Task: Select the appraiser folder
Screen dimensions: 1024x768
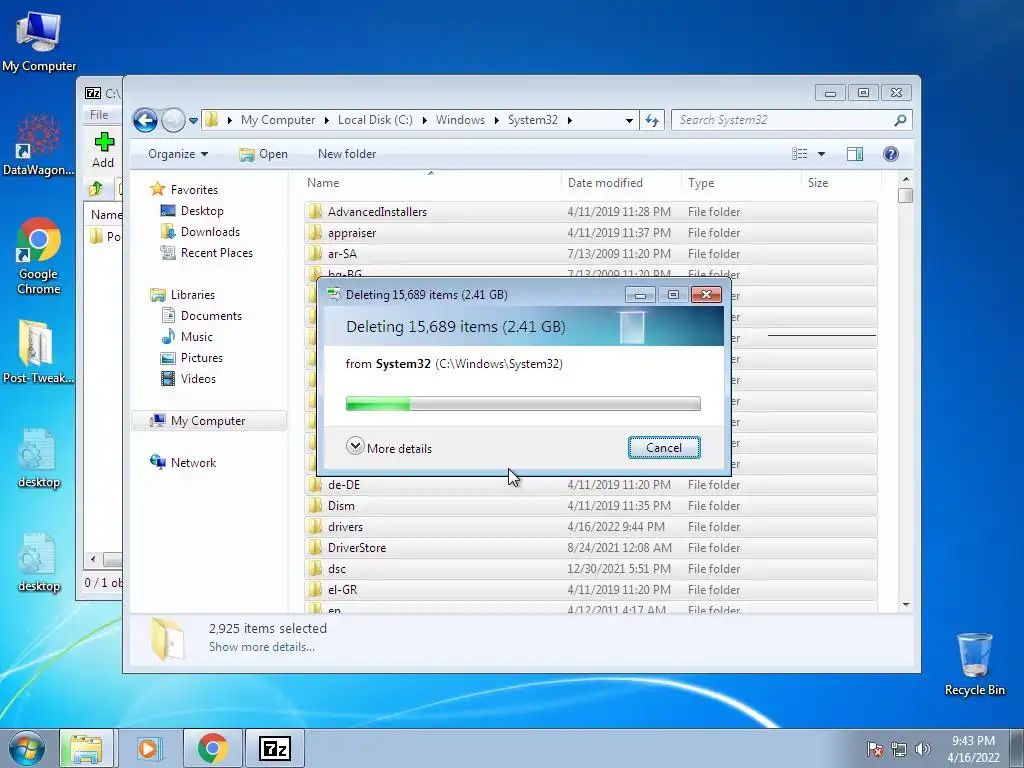Action: click(590, 232)
